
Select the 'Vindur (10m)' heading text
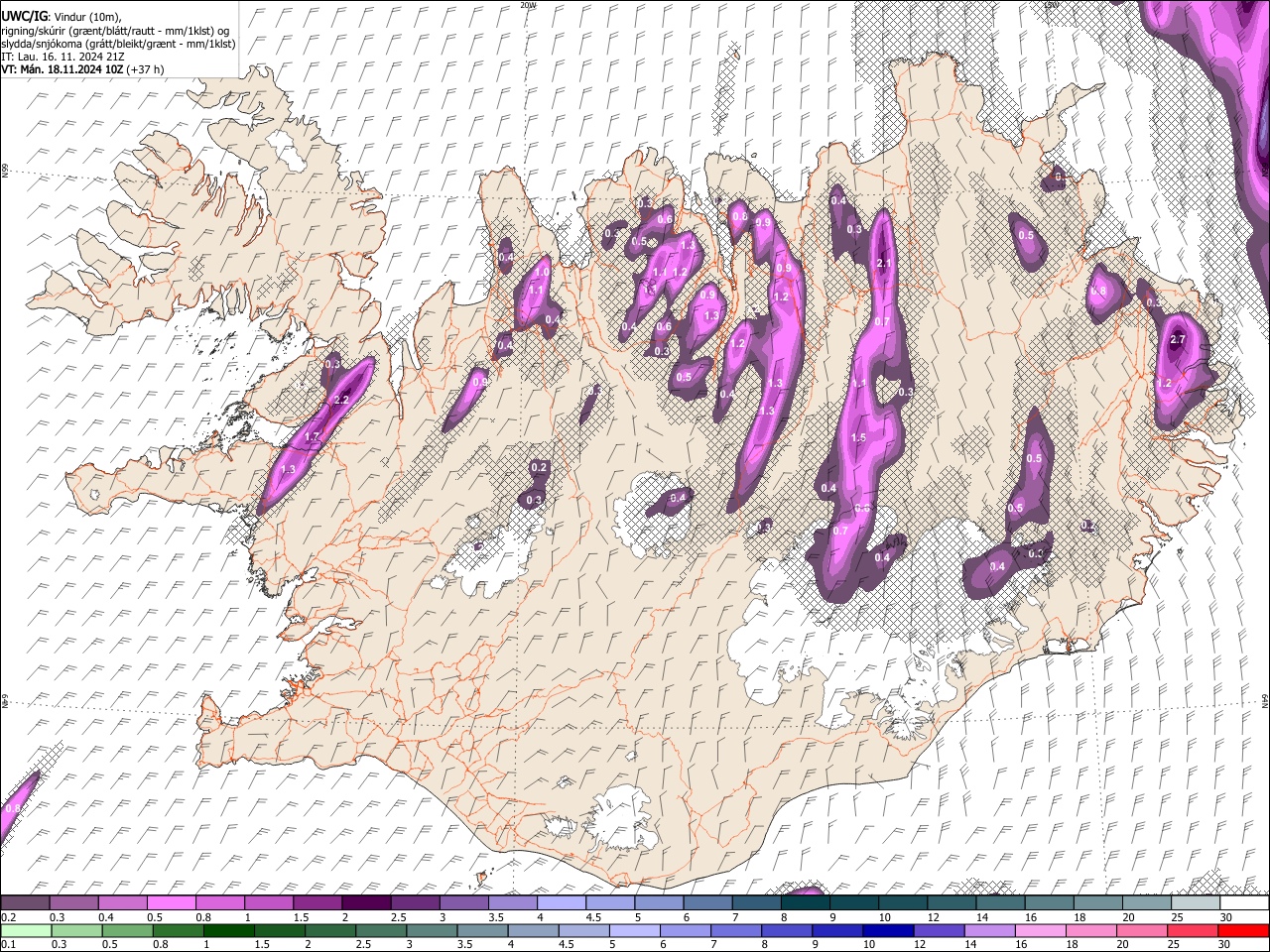(x=86, y=17)
